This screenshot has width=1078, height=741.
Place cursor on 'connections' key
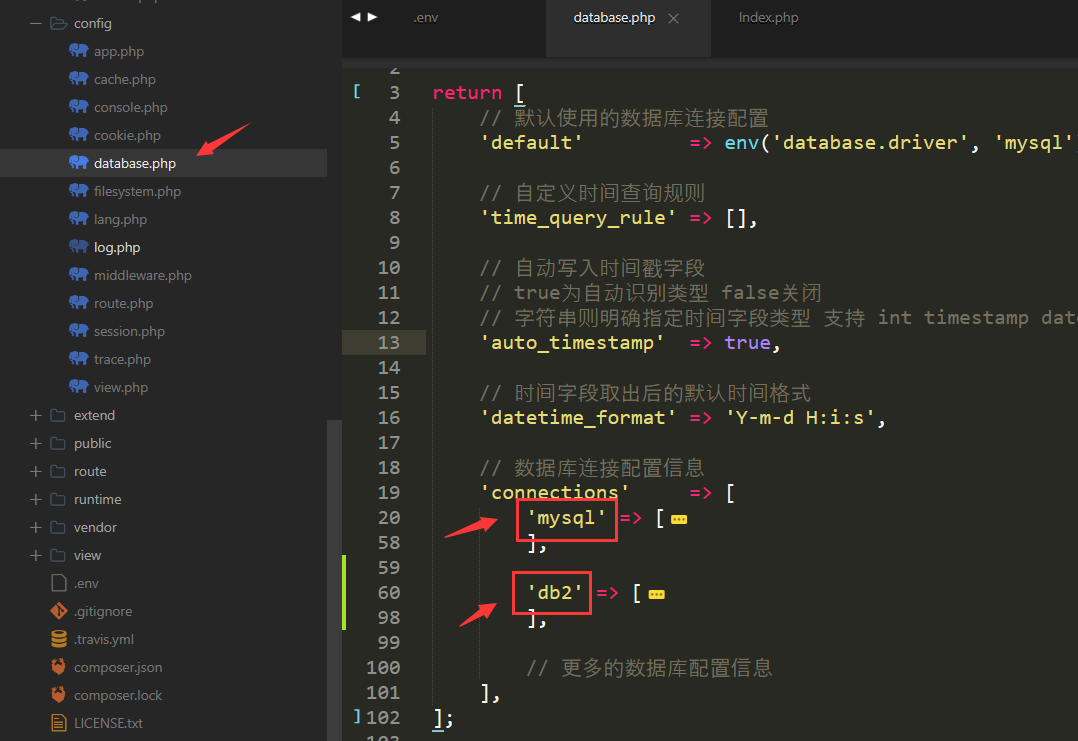tap(554, 492)
